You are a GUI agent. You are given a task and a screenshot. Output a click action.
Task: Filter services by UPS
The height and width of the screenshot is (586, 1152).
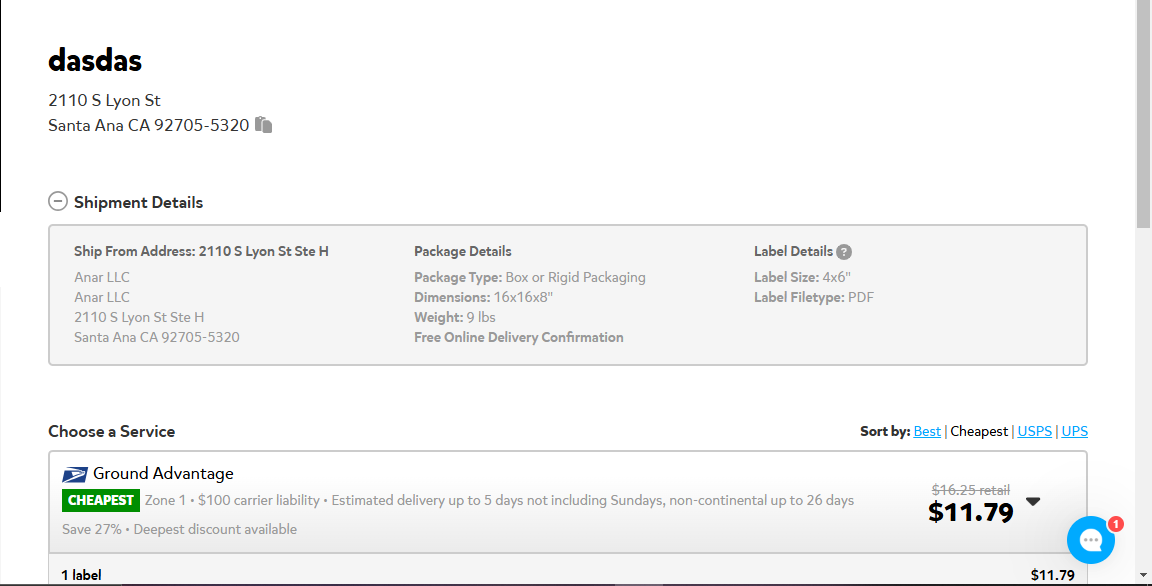[1074, 432]
